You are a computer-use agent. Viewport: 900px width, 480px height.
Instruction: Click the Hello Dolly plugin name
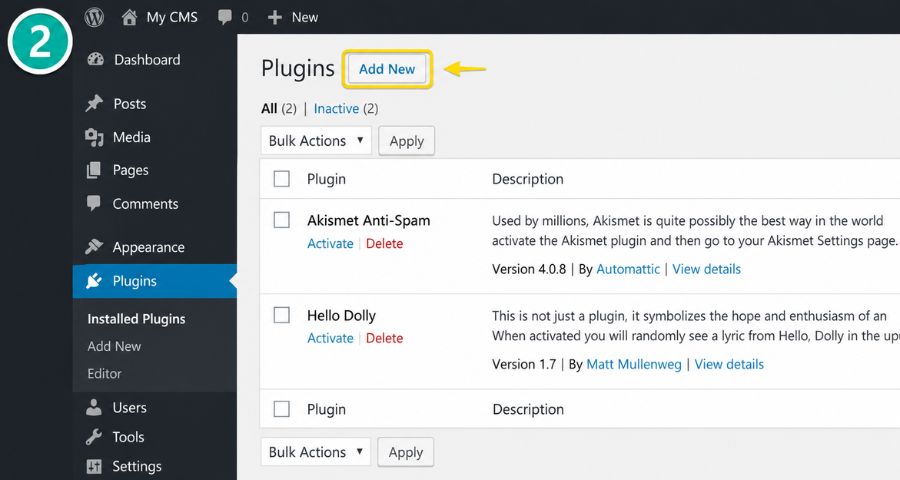[342, 315]
